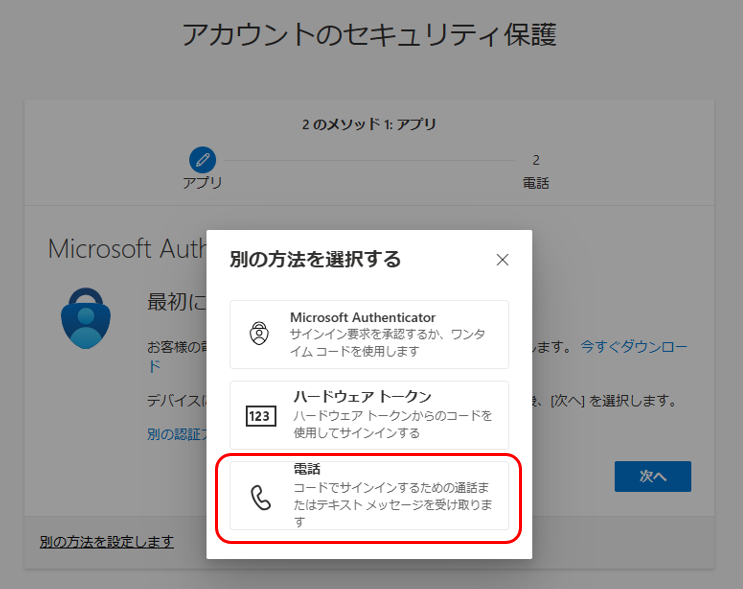Click the large blue Authenticator shield logo
This screenshot has height=589, width=743.
click(86, 318)
